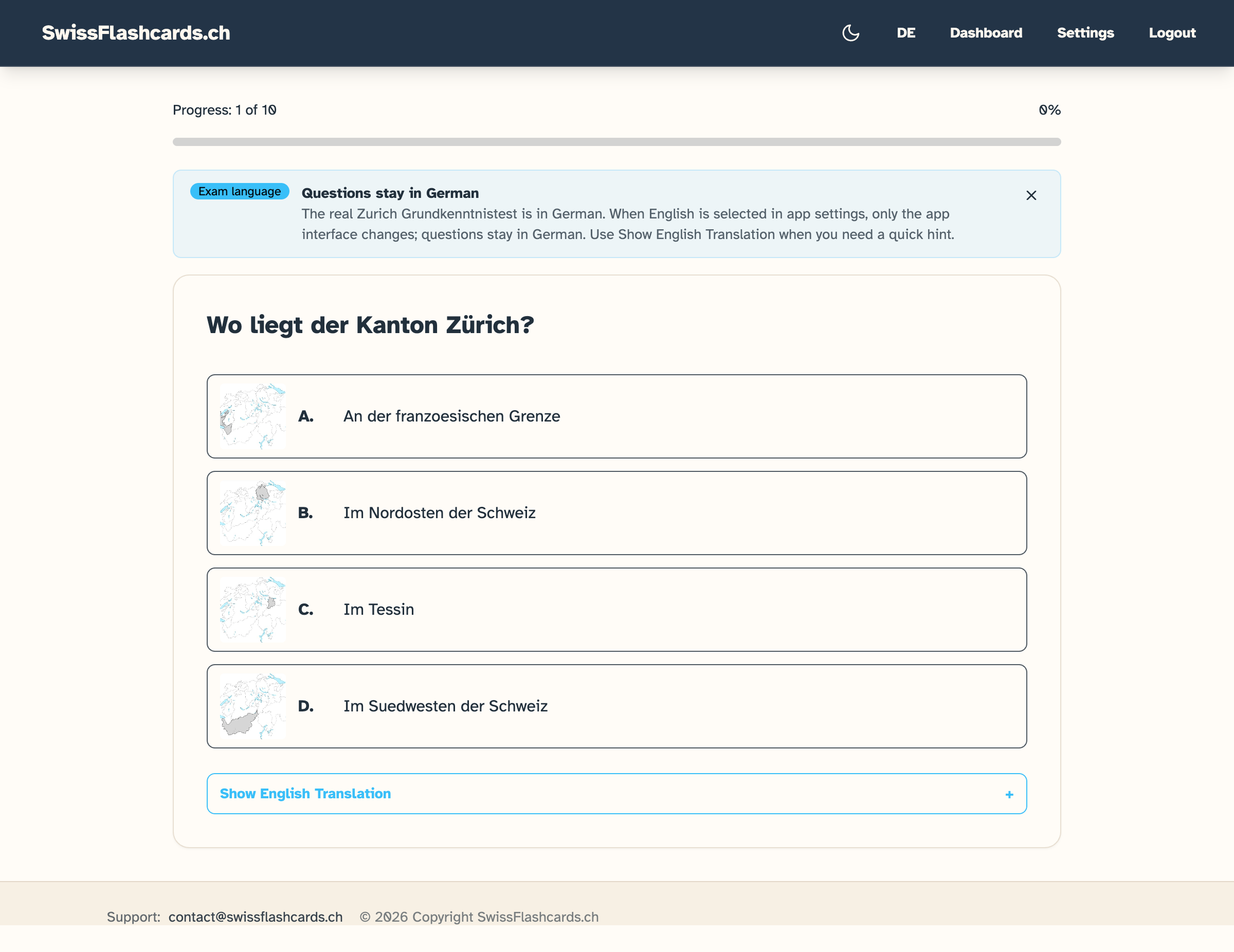Viewport: 1234px width, 952px height.
Task: Click the '0%' progress value
Action: tap(1050, 110)
